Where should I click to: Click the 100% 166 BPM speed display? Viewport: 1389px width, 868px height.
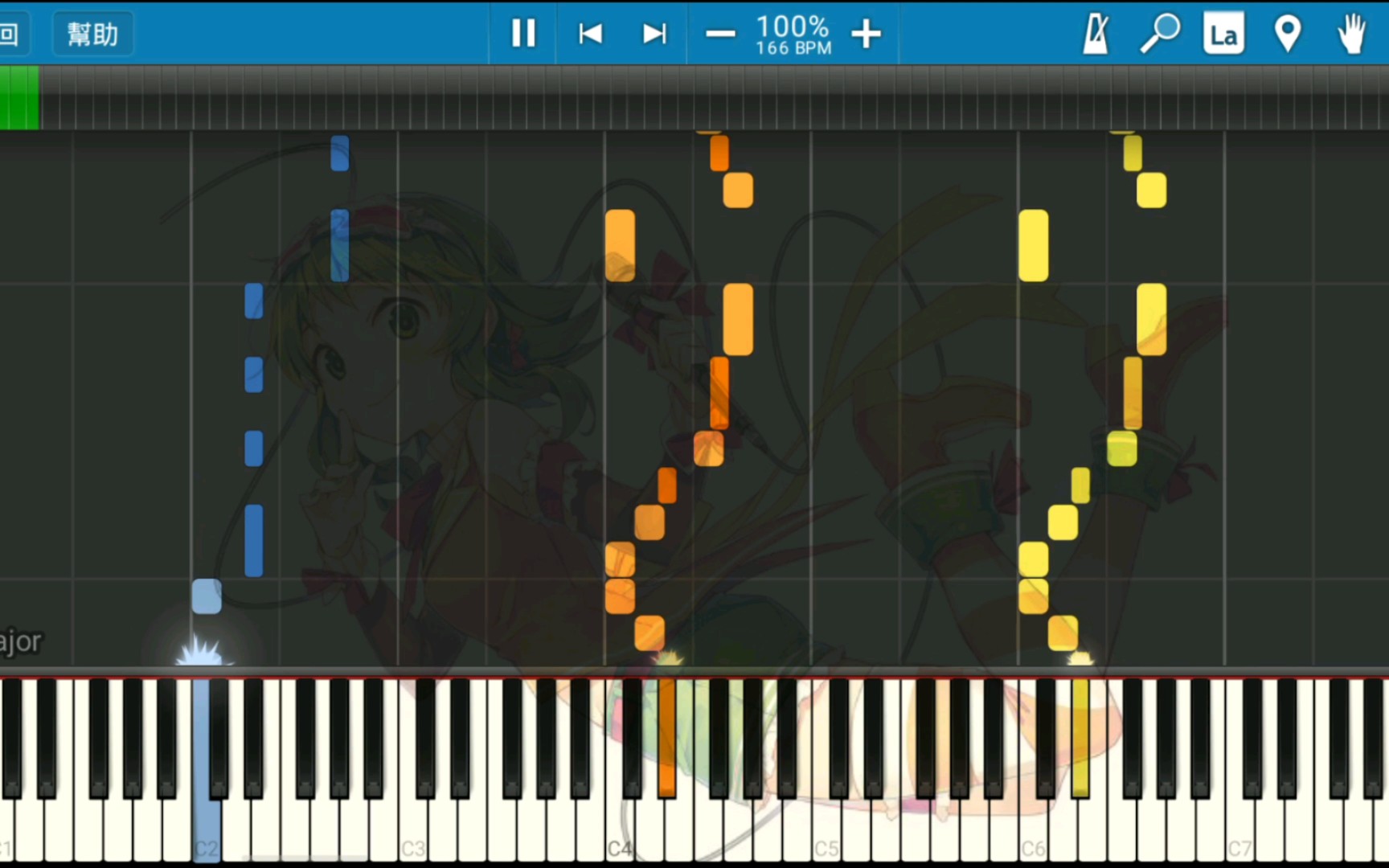coord(793,35)
